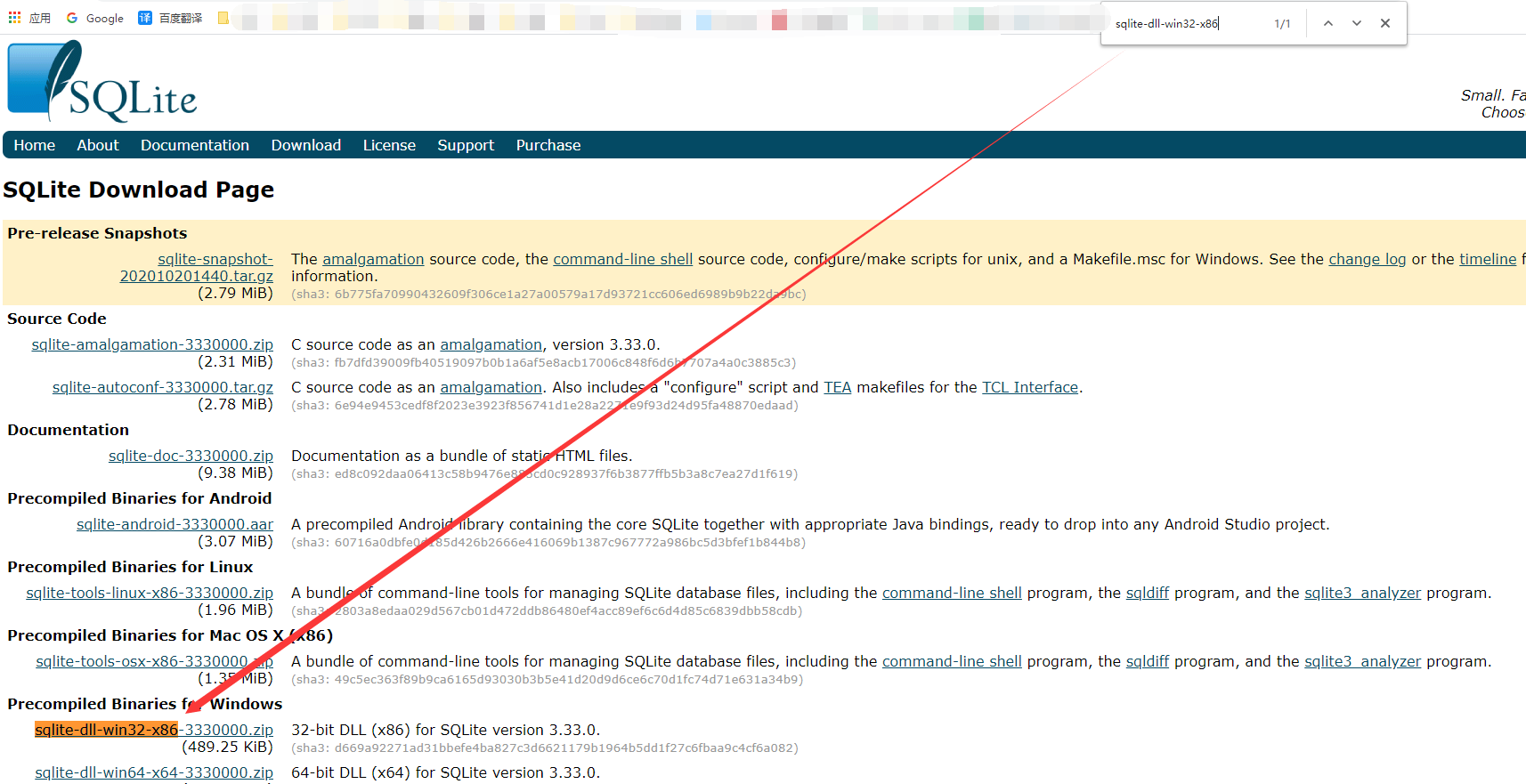Image resolution: width=1526 pixels, height=784 pixels.
Task: Open the License menu item
Action: click(389, 145)
